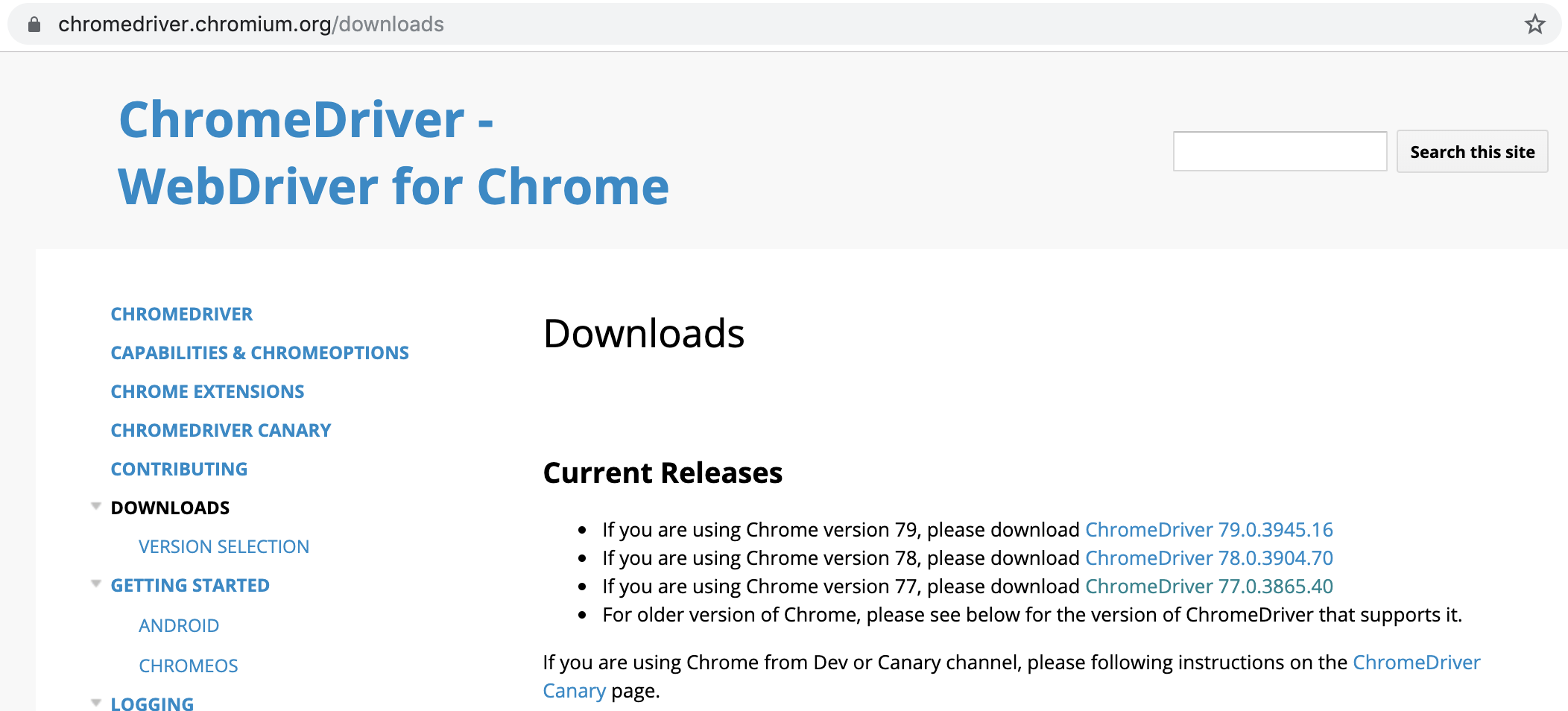Image resolution: width=1568 pixels, height=711 pixels.
Task: Open Version Selection subpage
Action: pos(224,546)
